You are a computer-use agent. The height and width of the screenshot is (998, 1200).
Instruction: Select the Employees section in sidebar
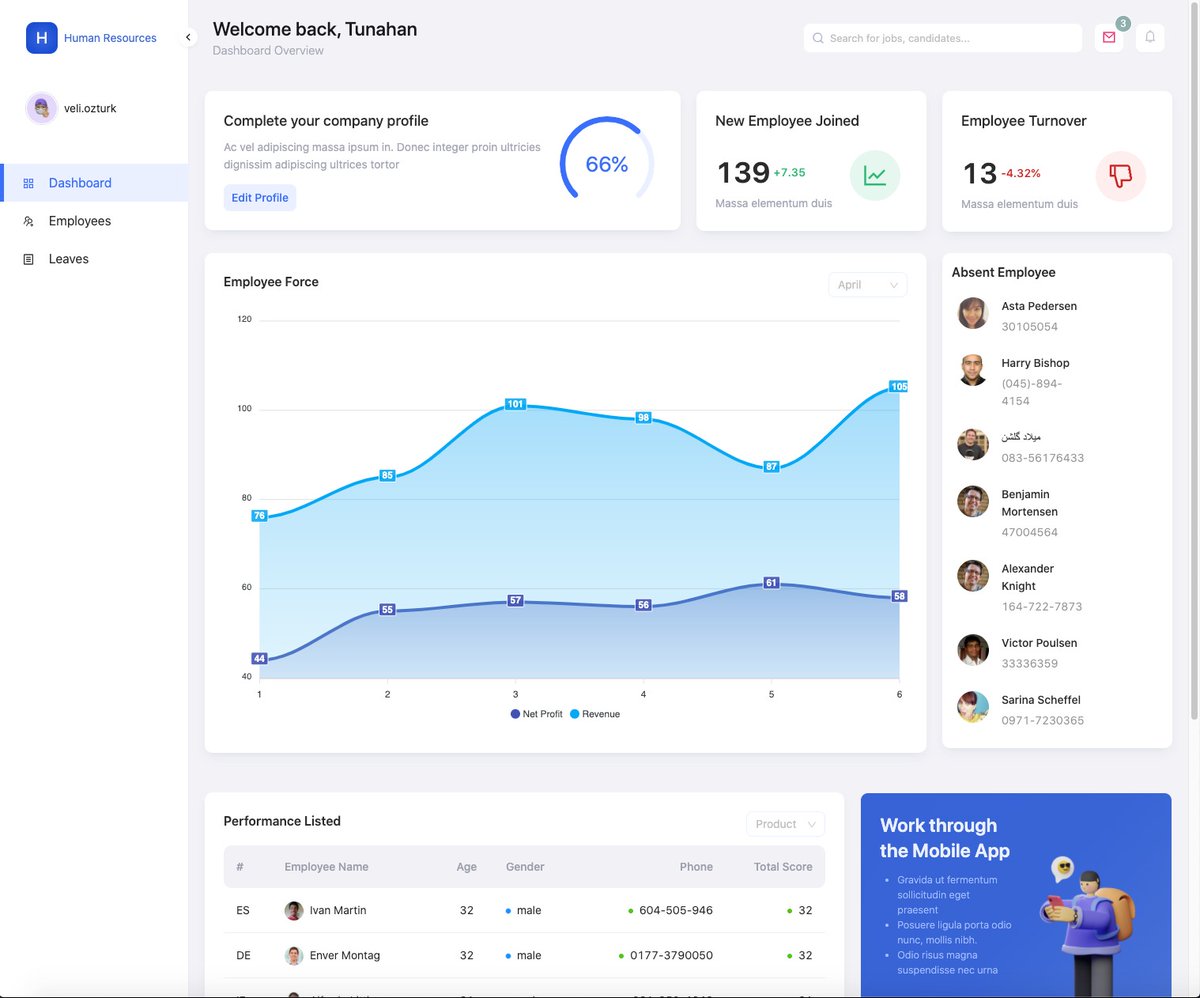[80, 220]
